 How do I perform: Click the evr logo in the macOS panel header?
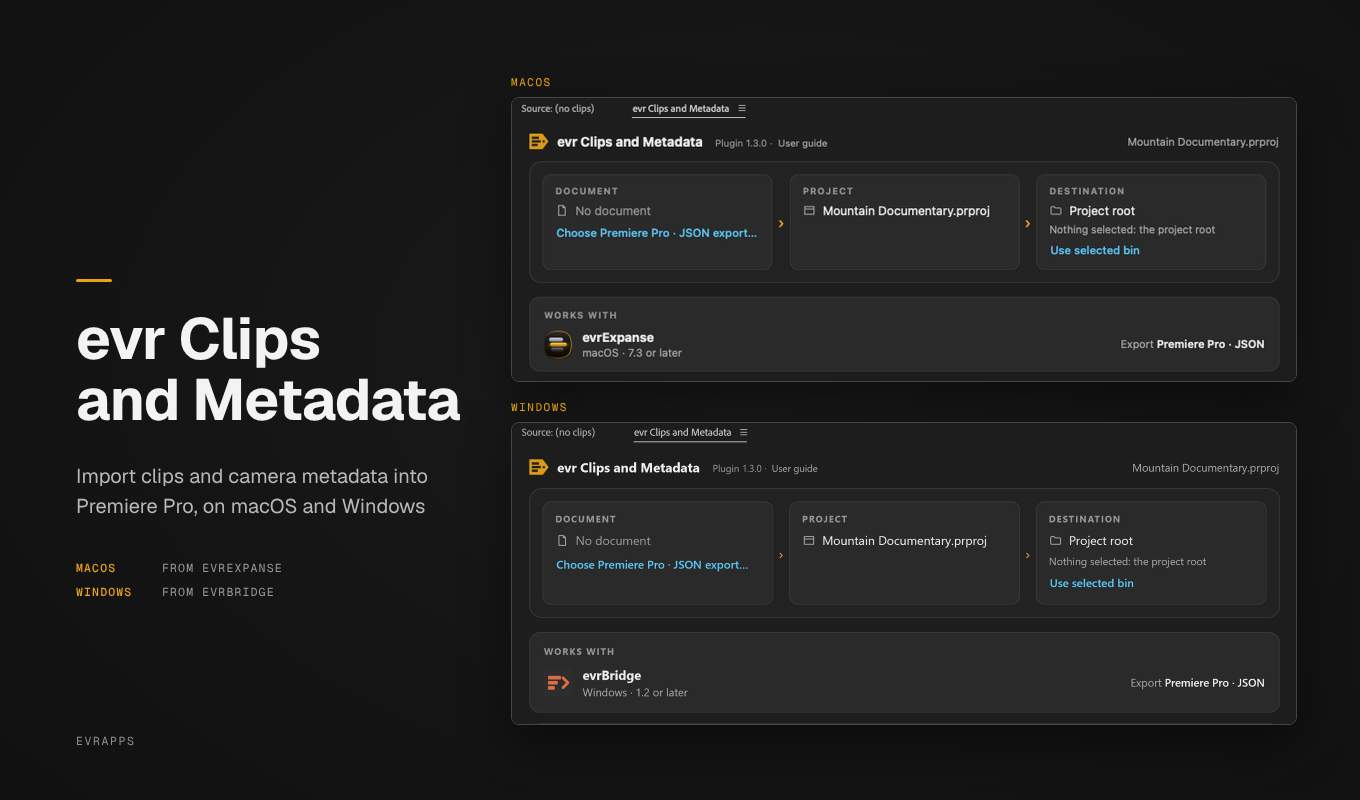click(538, 142)
